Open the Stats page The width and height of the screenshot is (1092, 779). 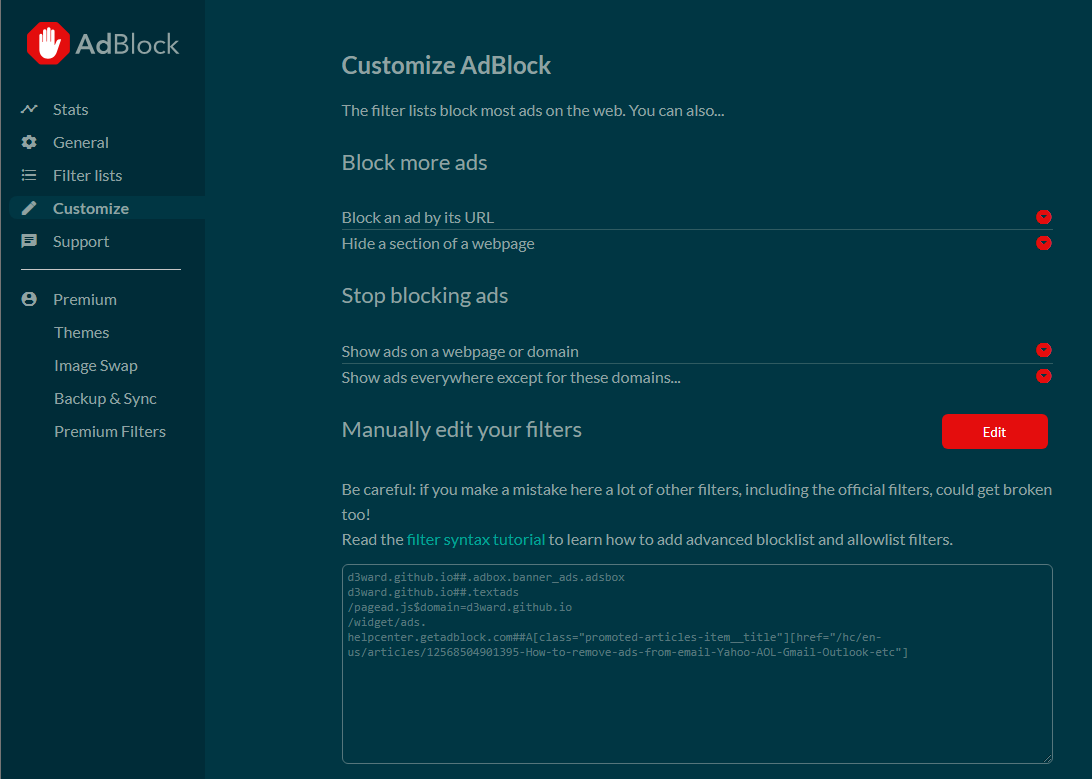tap(70, 109)
